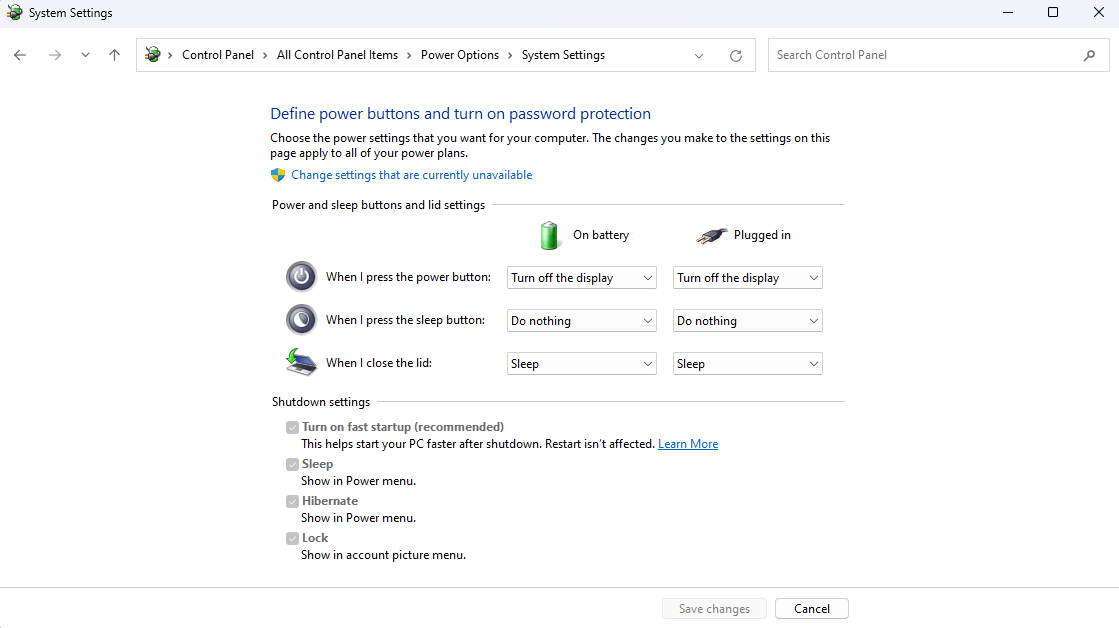
Task: Click the power plug icon
Action: [712, 236]
